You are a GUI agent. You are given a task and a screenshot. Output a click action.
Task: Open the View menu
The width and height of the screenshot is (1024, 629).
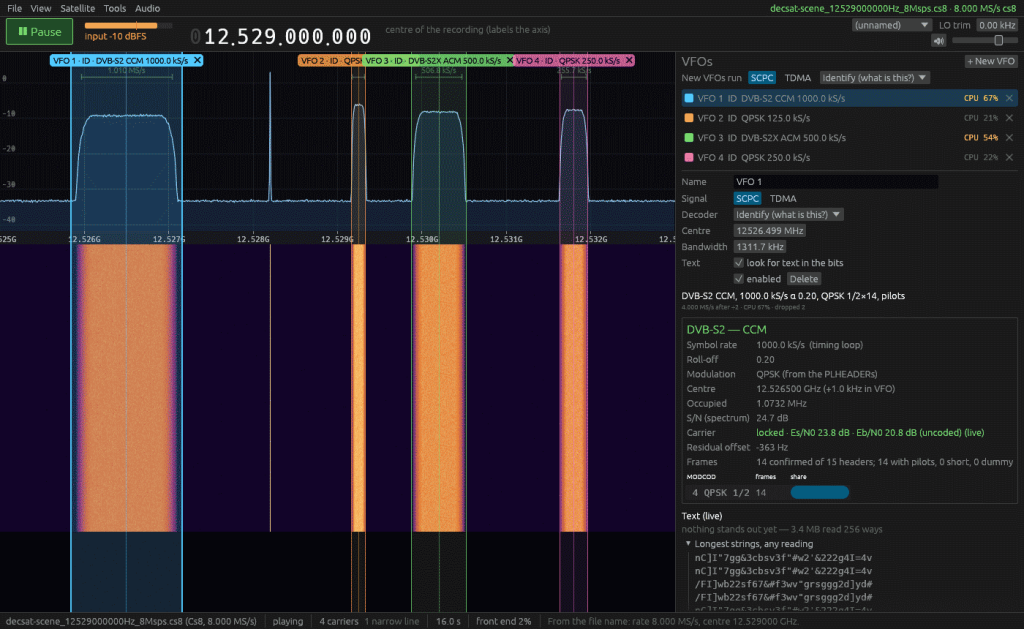(40, 8)
